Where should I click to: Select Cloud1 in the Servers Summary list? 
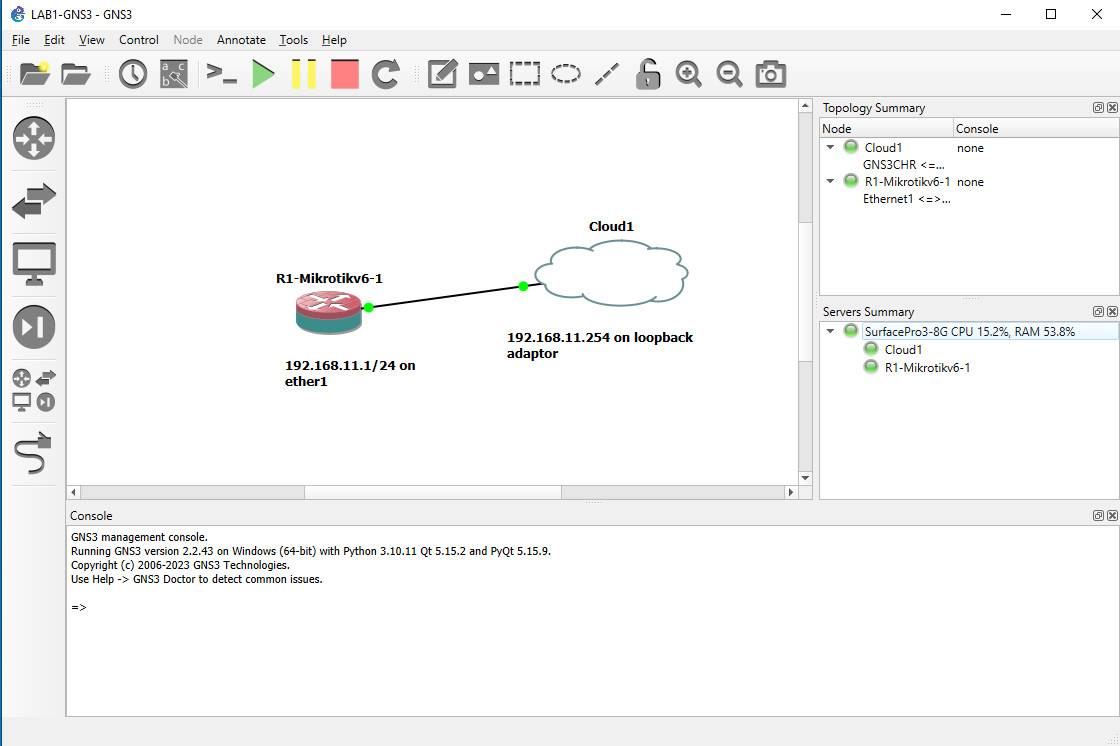pyautogui.click(x=901, y=349)
